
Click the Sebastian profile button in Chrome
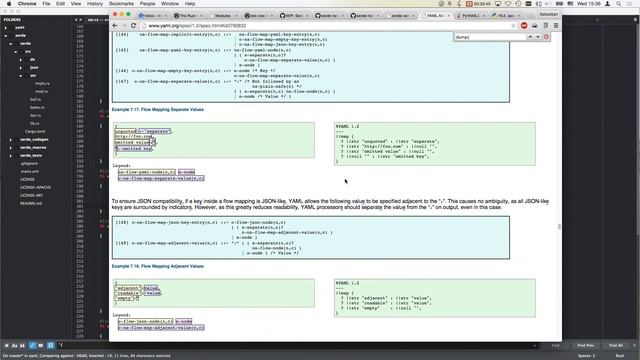point(548,14)
